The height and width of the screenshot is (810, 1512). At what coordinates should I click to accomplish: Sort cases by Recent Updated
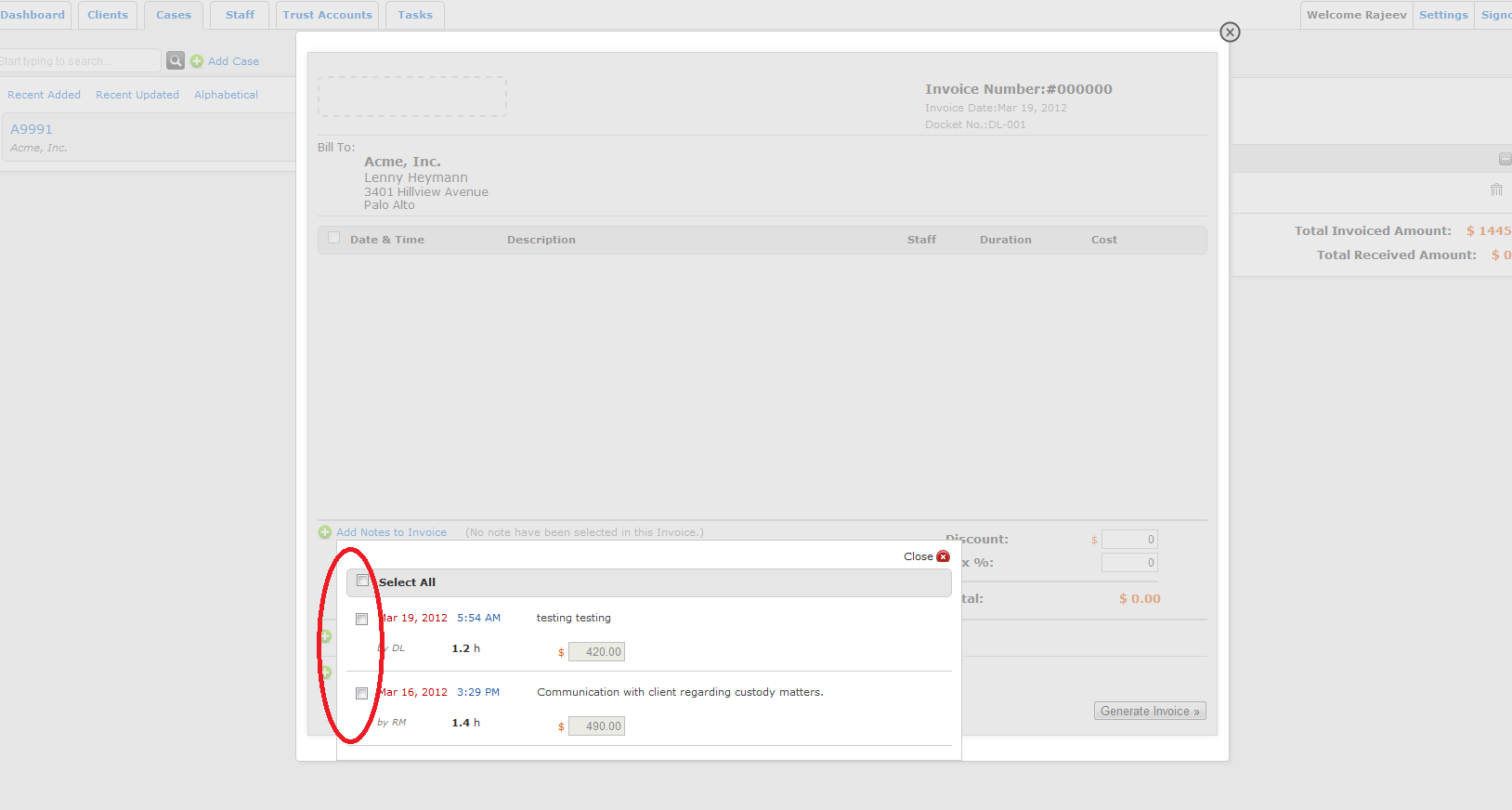tap(137, 95)
